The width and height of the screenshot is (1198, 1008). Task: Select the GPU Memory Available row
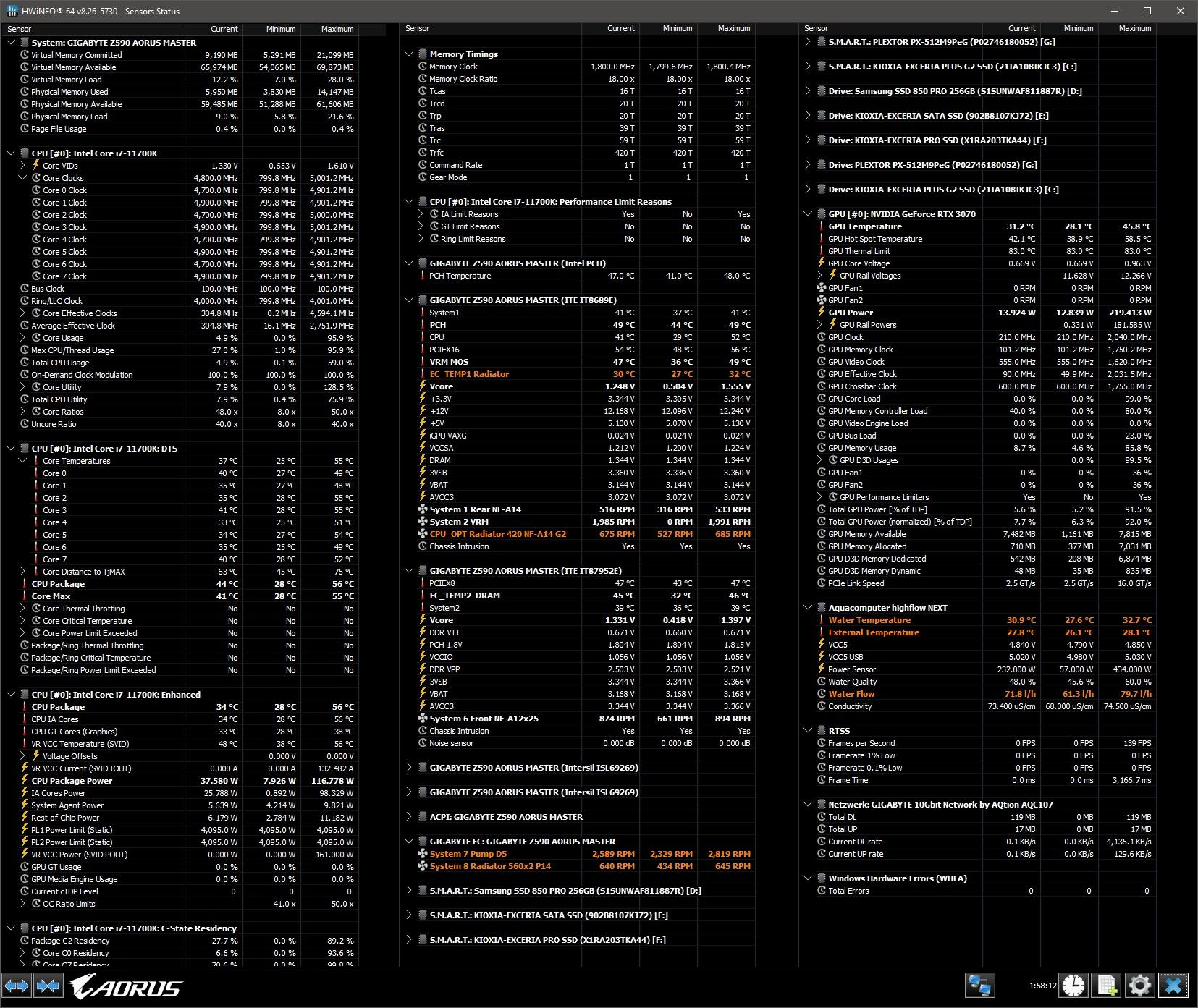click(x=978, y=534)
